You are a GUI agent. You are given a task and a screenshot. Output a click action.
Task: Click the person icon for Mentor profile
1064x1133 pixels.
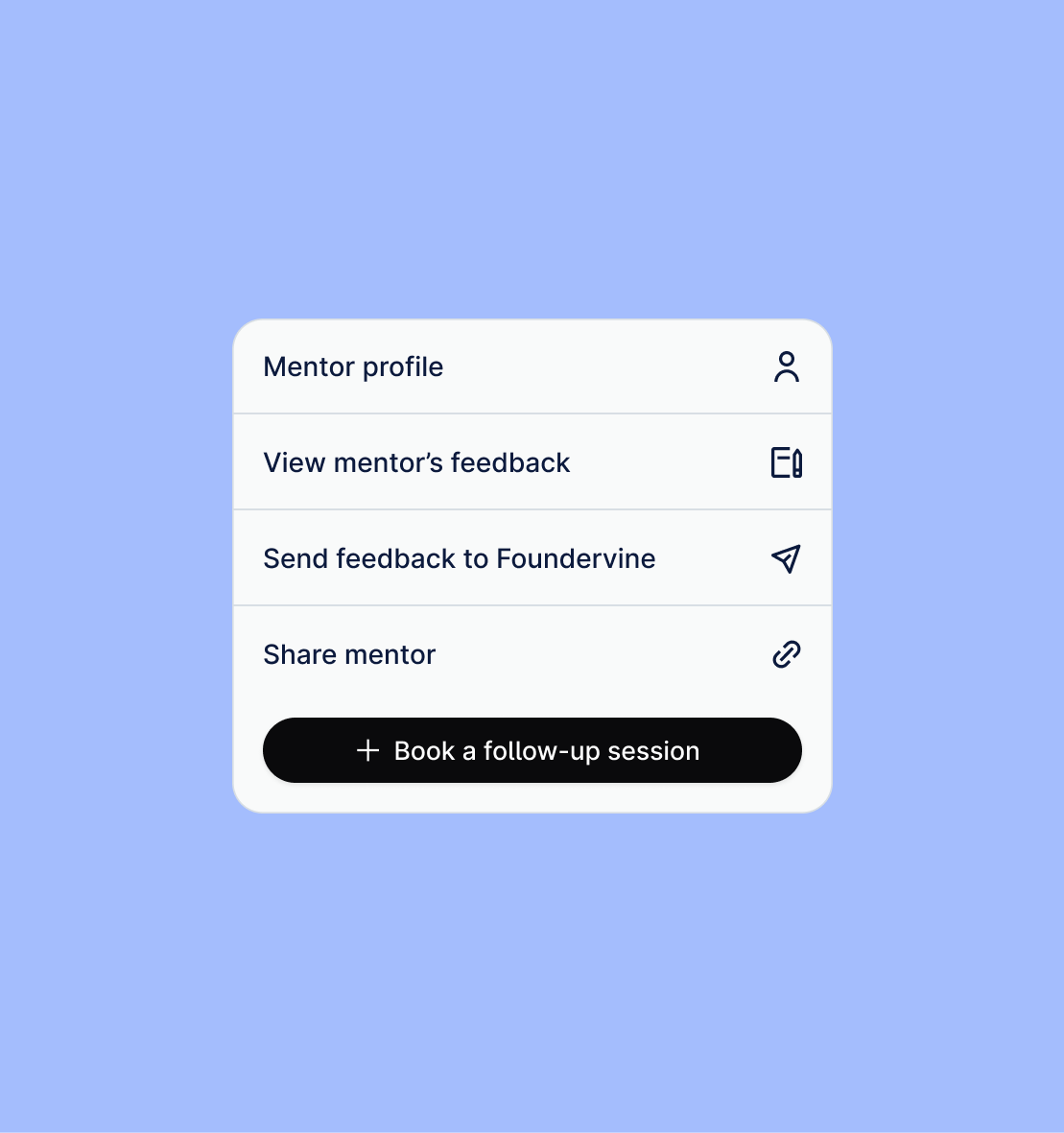pos(787,366)
